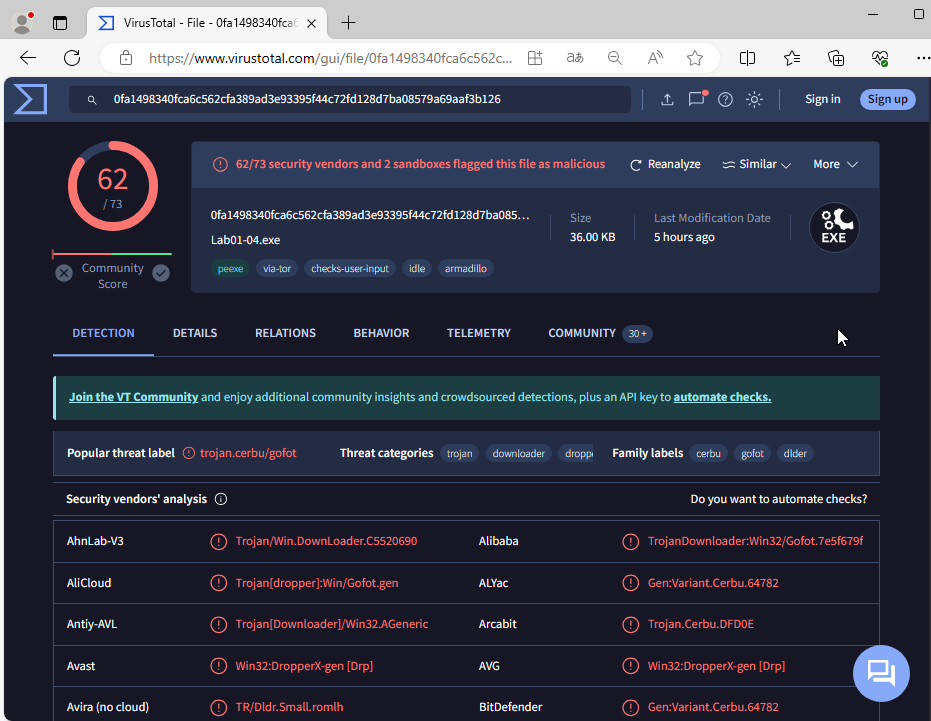Click the downloader threat category chip
Viewport: 931px width, 721px height.
[x=518, y=454]
